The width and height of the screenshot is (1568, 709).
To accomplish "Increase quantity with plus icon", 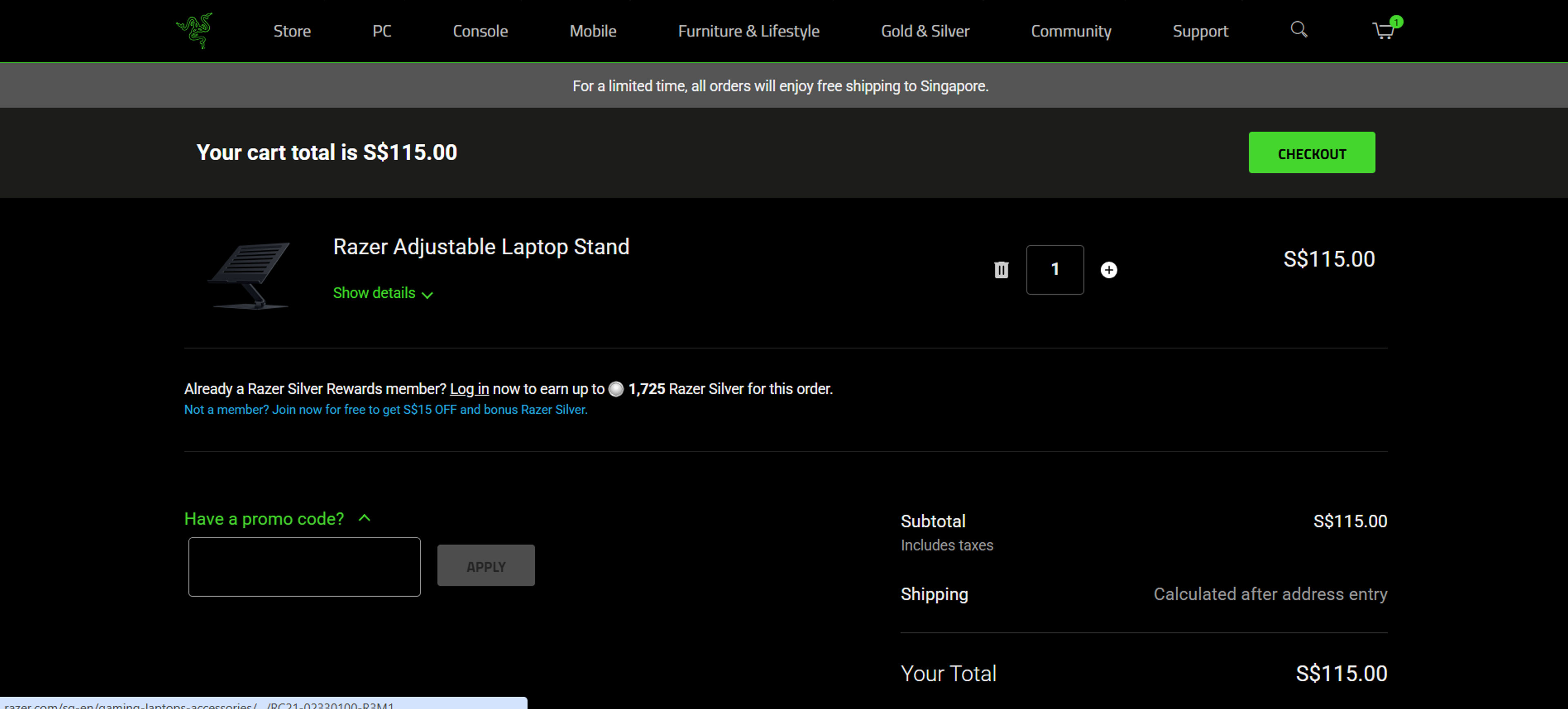I will click(1109, 270).
